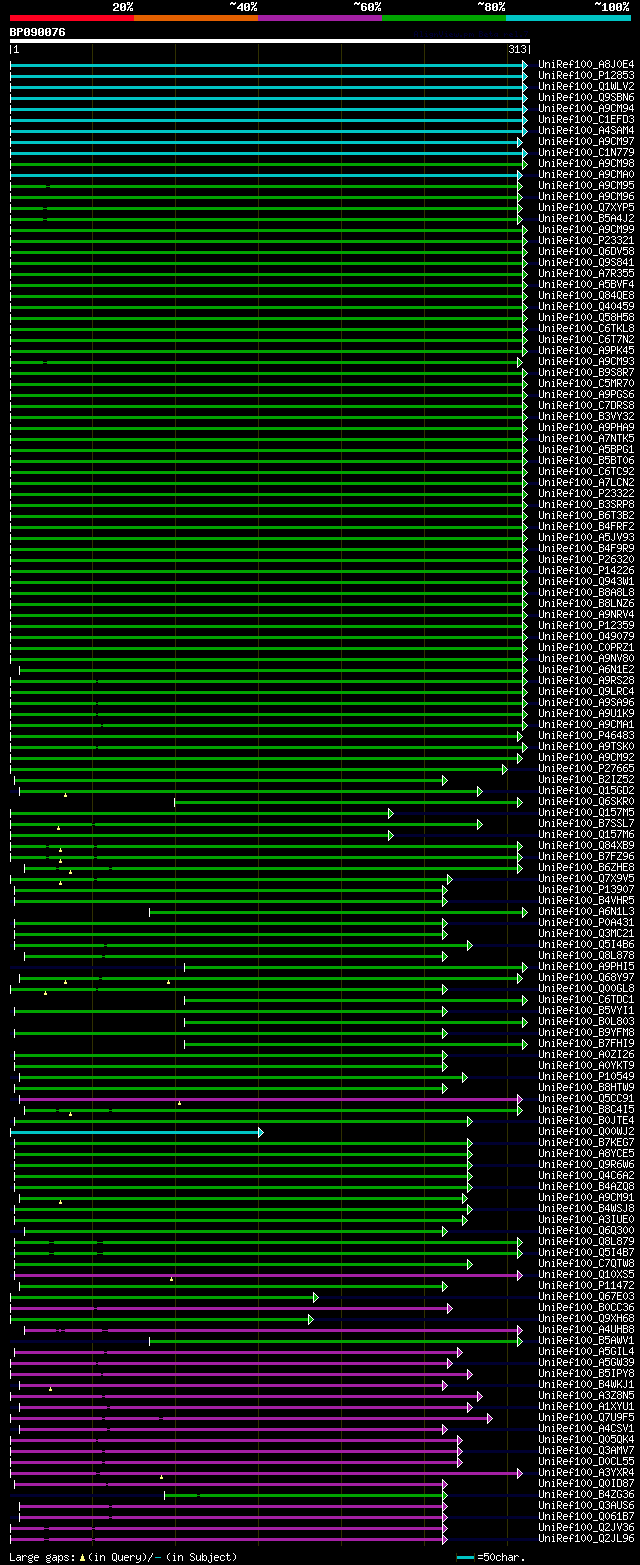This screenshot has height=1565, width=640.
Task: Select UniRef100_Q84QE8 hit
Action: [586, 296]
